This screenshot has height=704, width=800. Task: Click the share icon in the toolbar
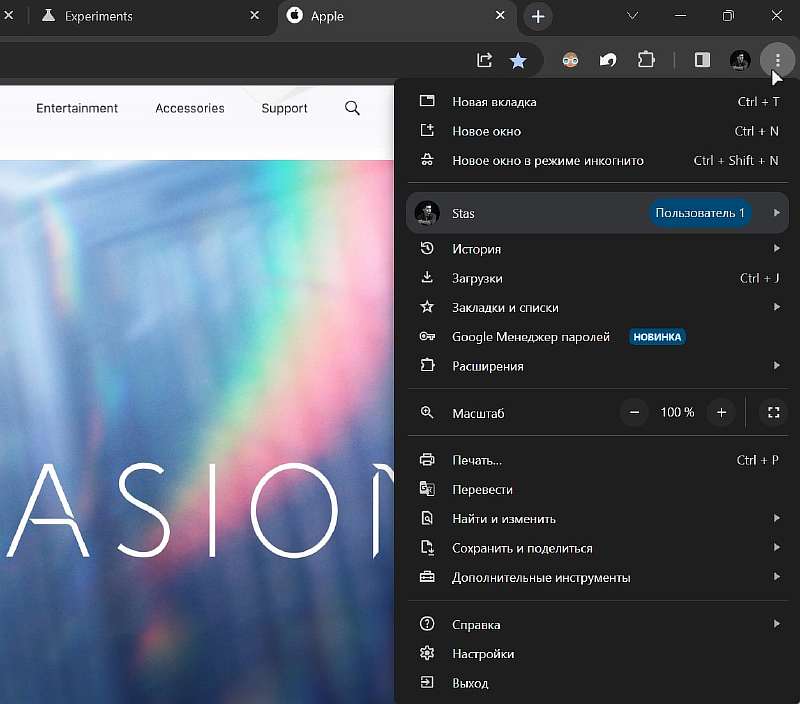tap(484, 60)
